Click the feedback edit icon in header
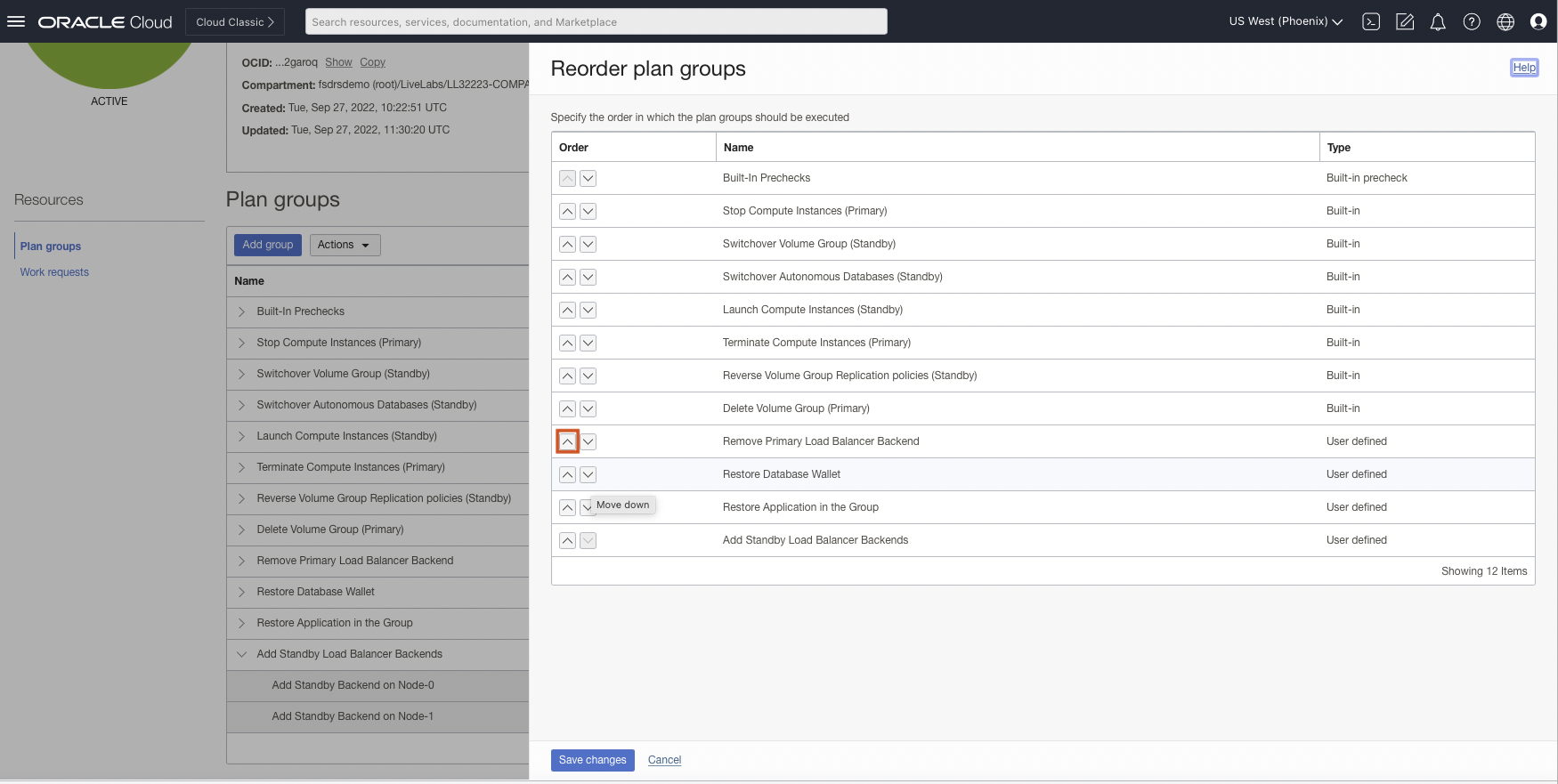 (x=1405, y=22)
